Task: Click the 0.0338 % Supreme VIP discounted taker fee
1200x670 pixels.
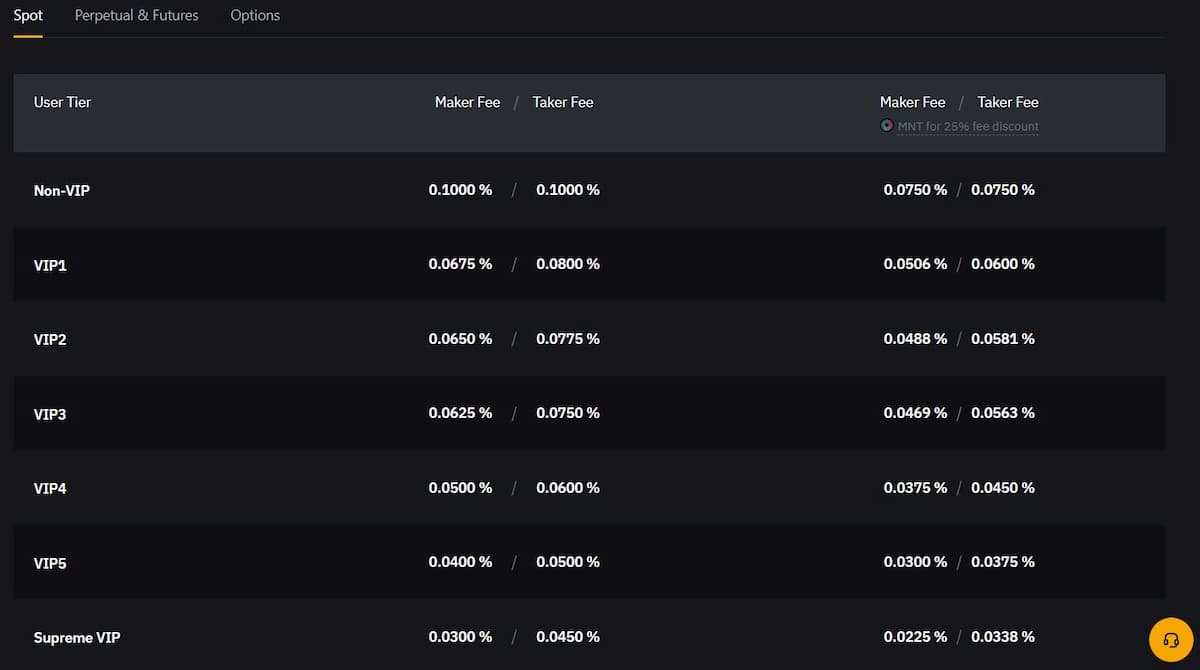Action: point(1003,637)
